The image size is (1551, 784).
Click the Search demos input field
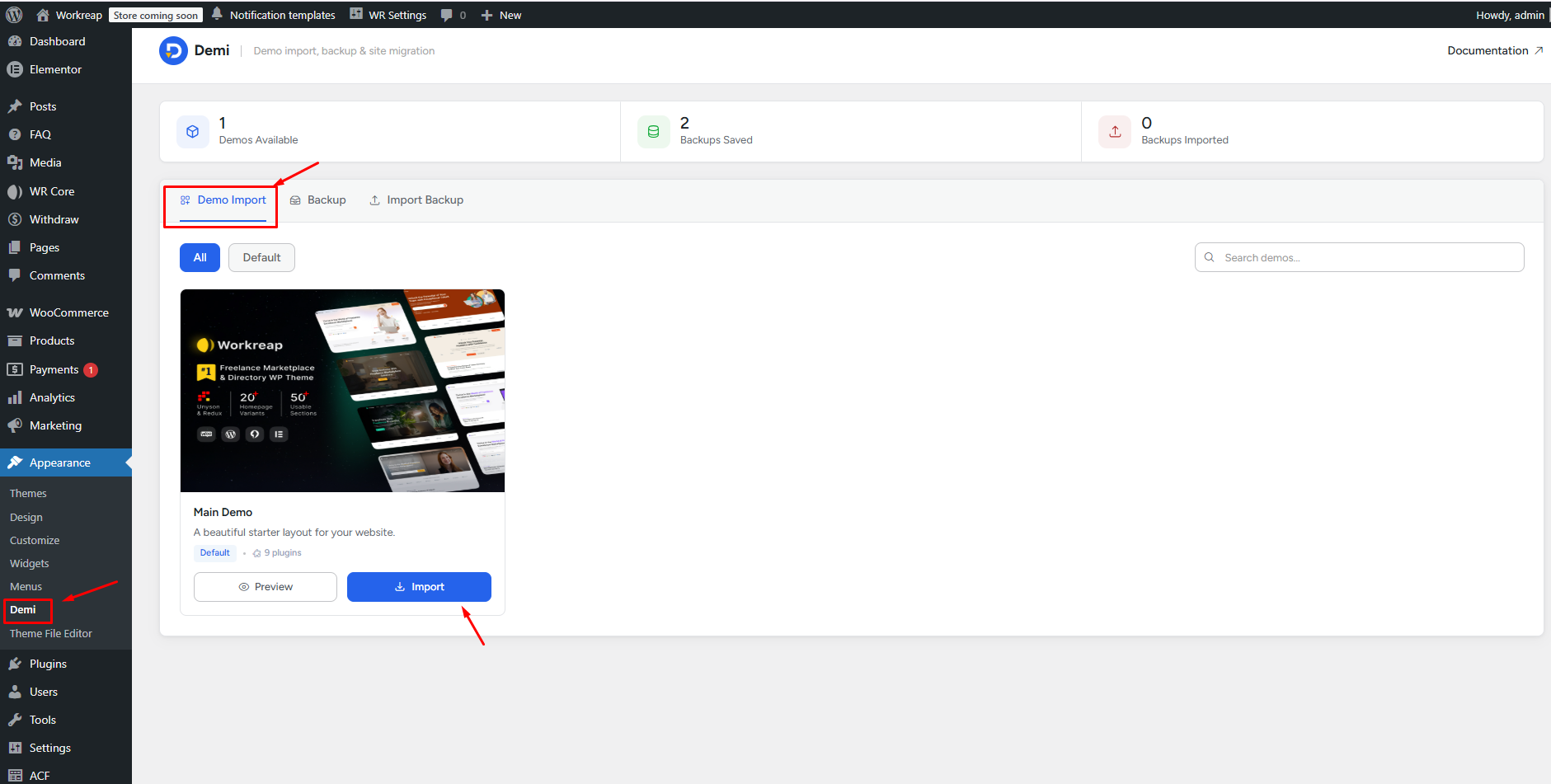coord(1369,257)
